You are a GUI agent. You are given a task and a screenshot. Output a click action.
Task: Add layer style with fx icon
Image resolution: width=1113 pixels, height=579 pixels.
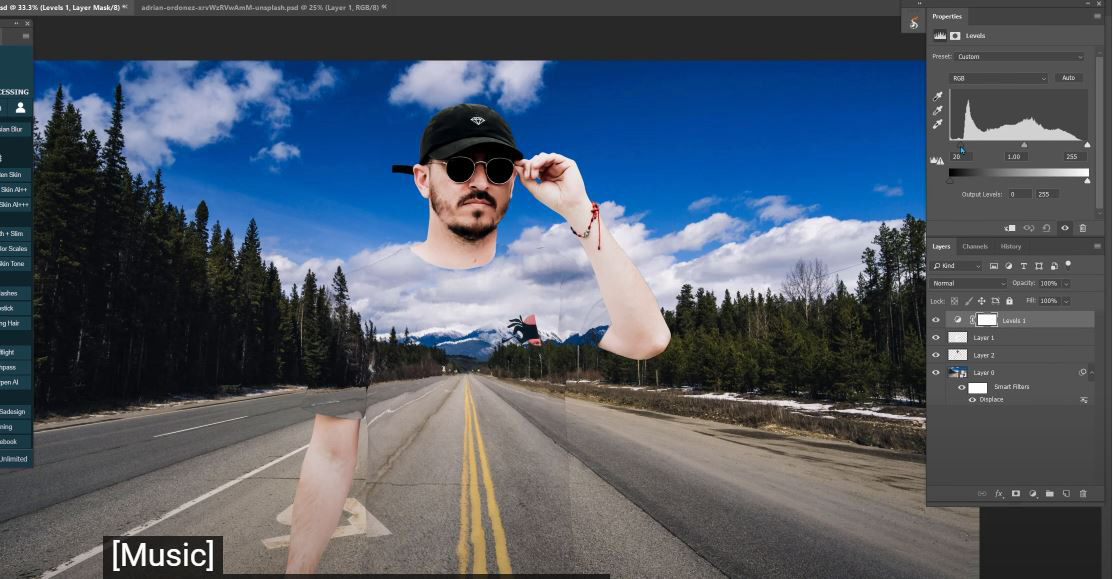coord(999,494)
